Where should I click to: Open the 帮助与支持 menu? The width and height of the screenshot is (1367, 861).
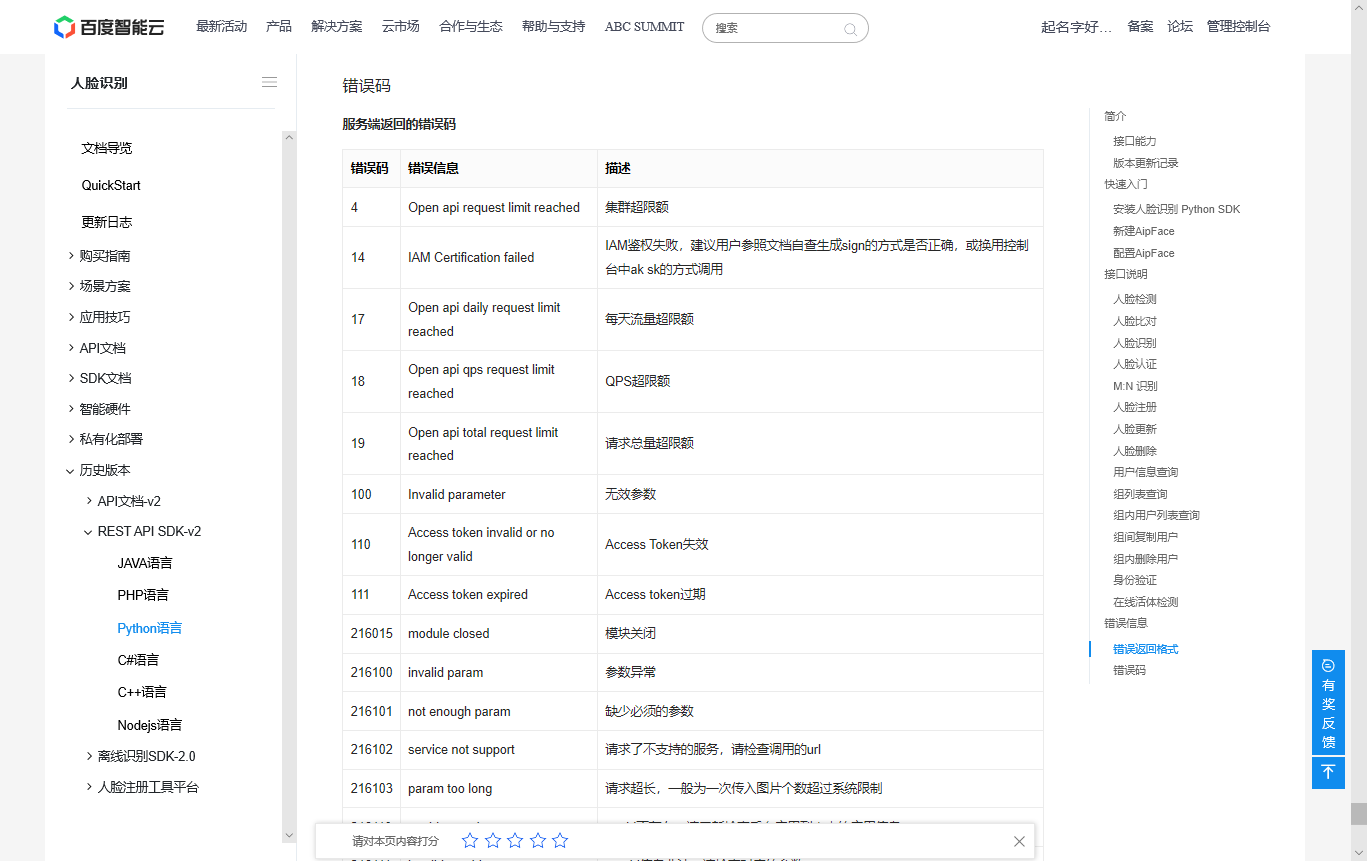553,27
